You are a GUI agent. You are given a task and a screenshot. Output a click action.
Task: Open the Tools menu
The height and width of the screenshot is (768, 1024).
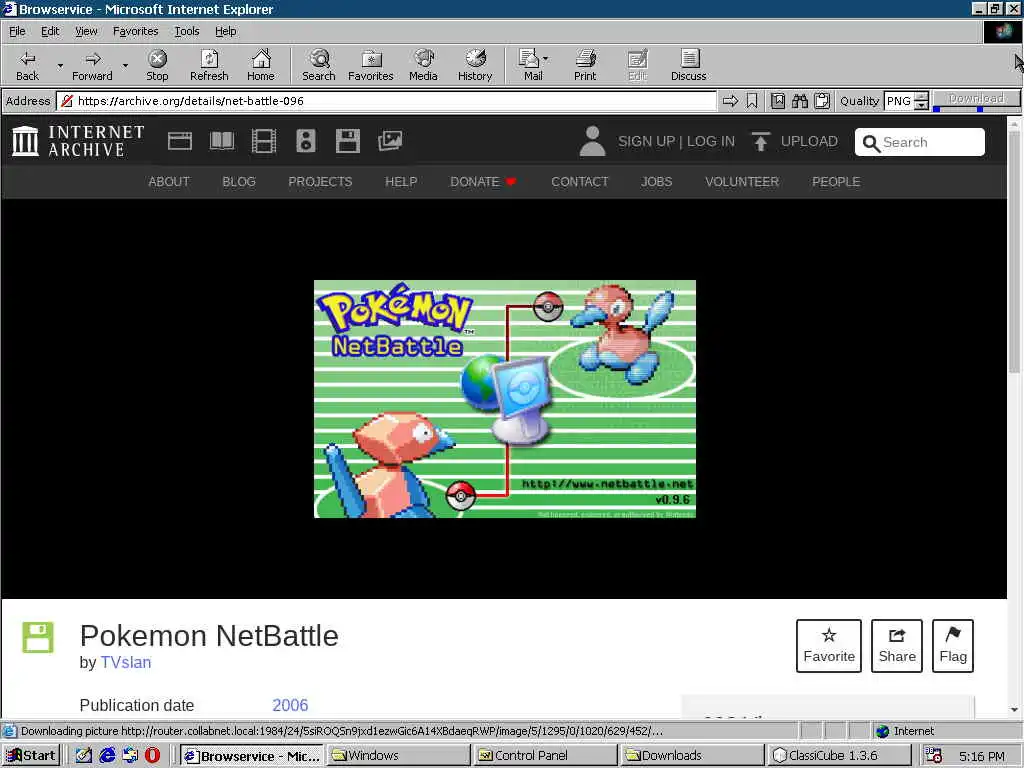[x=186, y=31]
